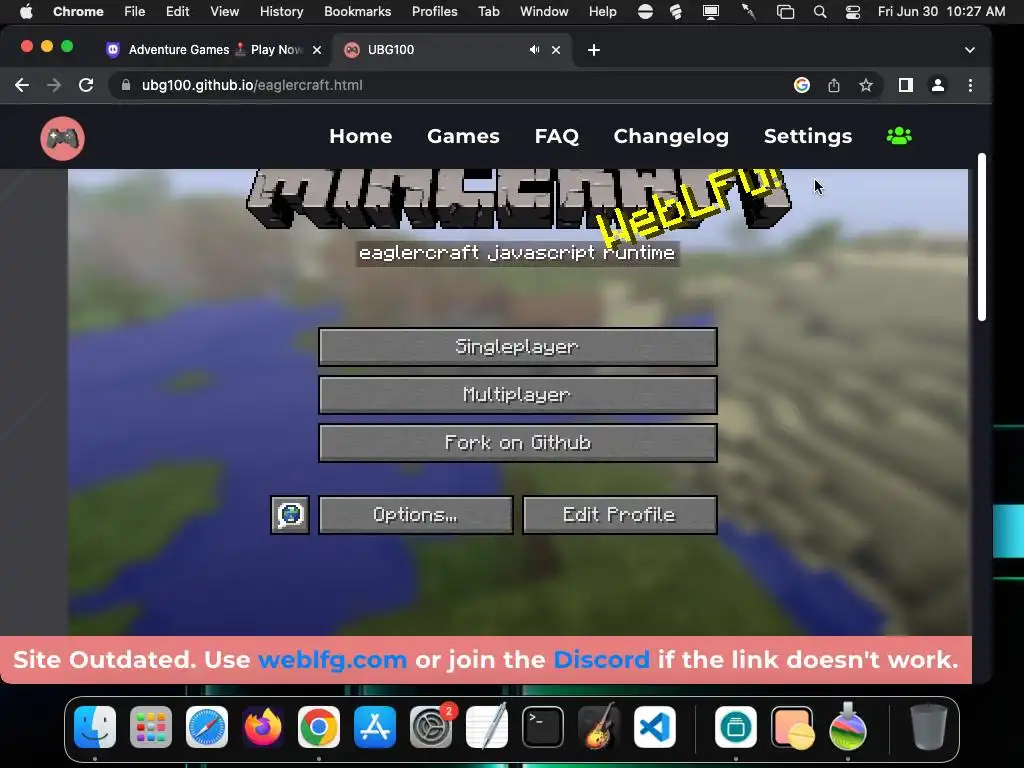Open the Apple menu
This screenshot has height=768, width=1024.
pos(26,12)
